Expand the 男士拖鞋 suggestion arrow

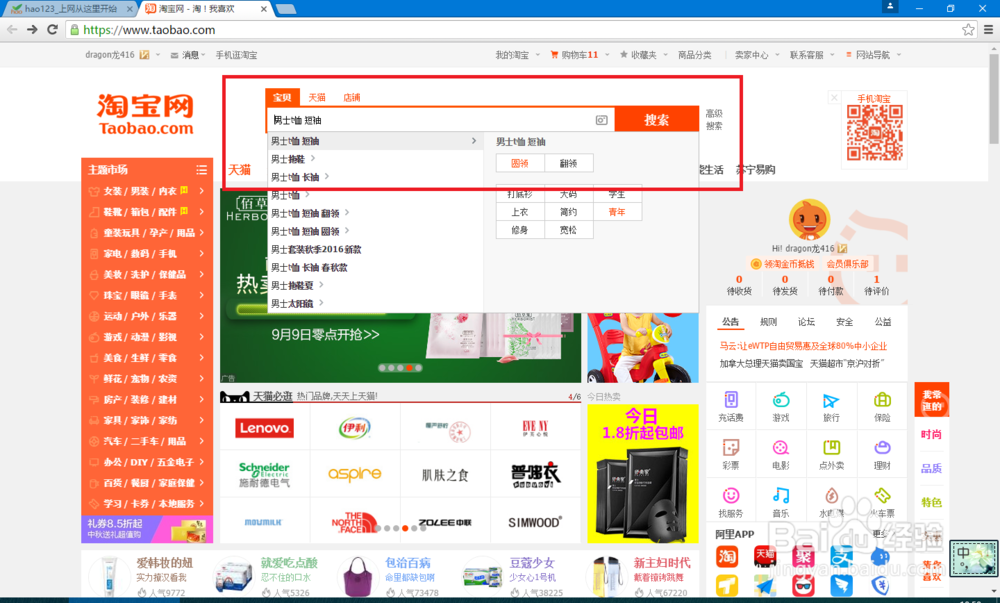pyautogui.click(x=313, y=159)
